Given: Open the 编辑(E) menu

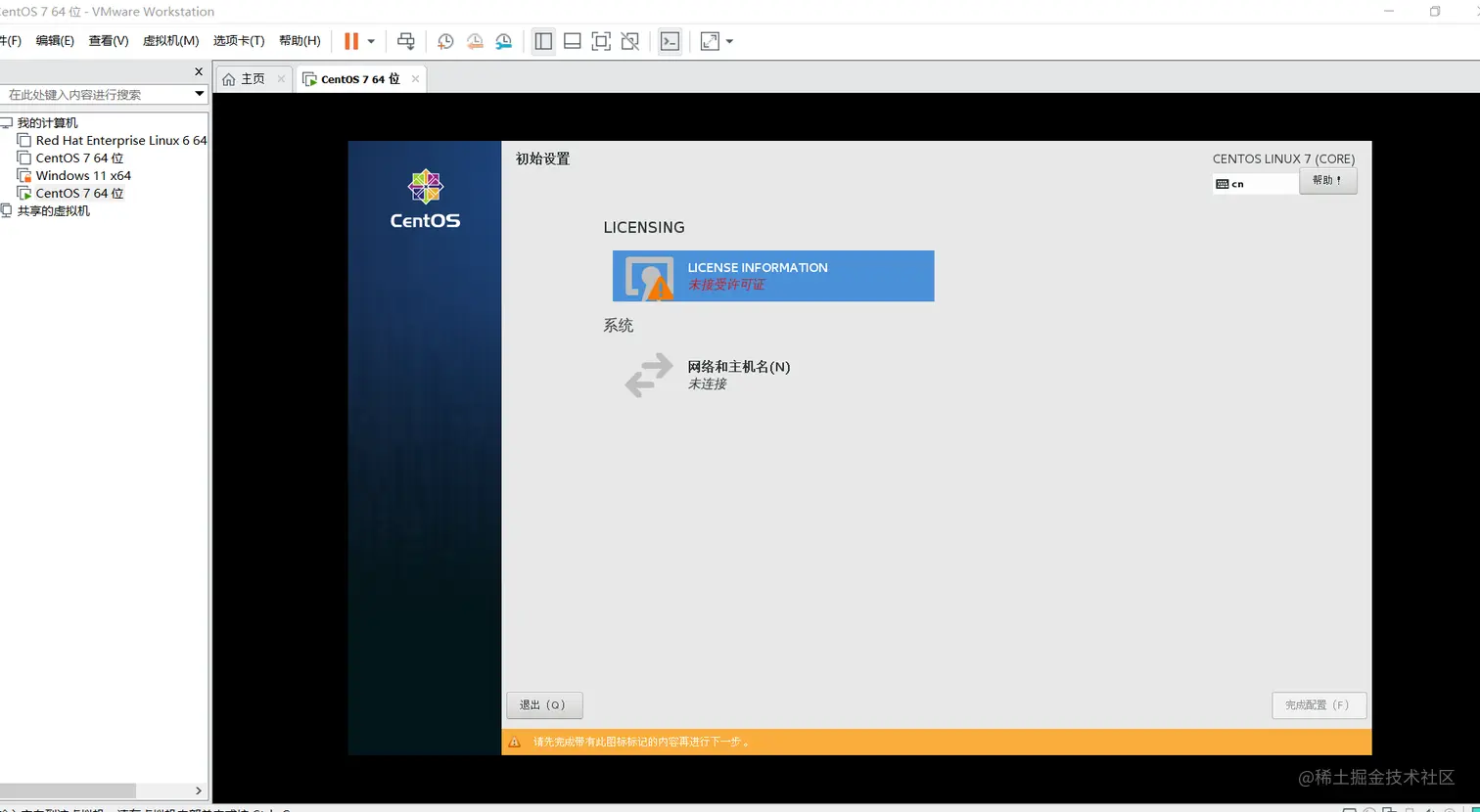Looking at the screenshot, I should click(55, 41).
